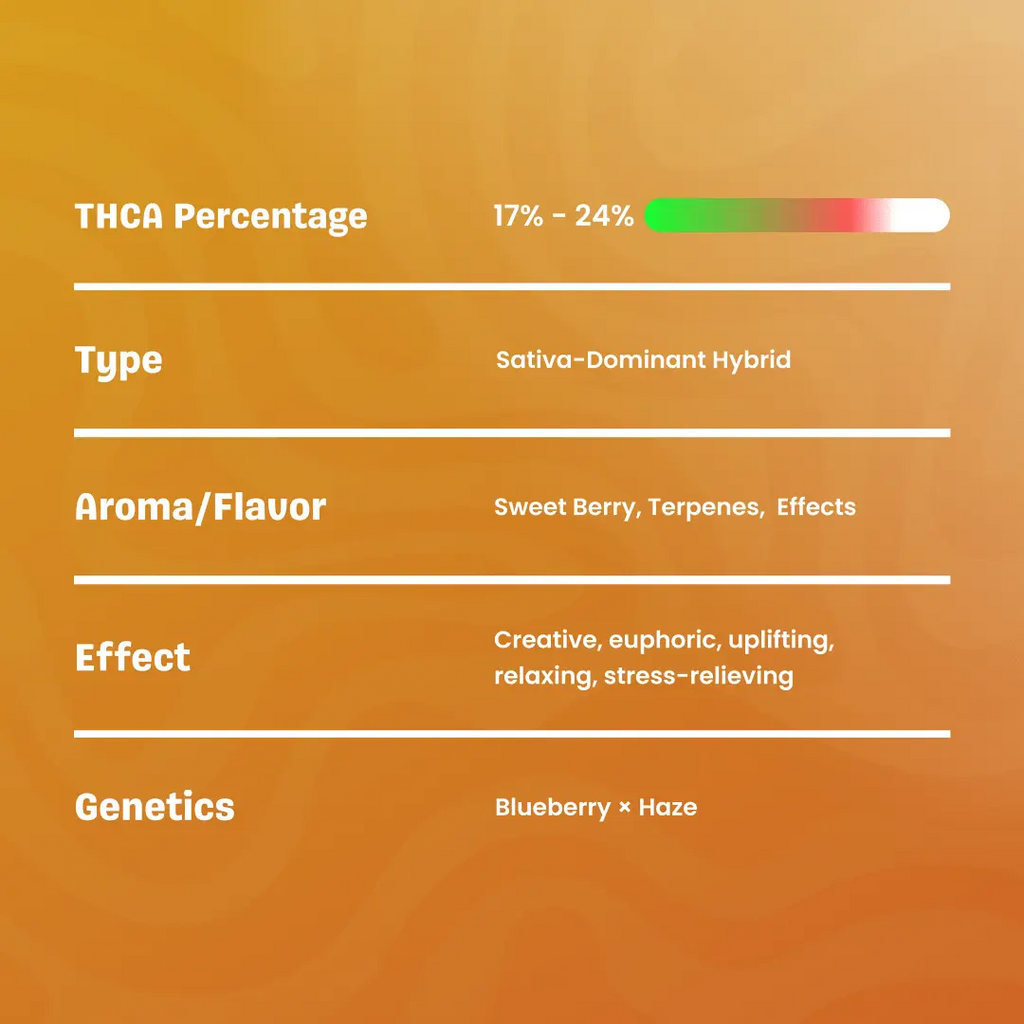Click the Effect row heading
1024x1024 pixels.
point(132,657)
